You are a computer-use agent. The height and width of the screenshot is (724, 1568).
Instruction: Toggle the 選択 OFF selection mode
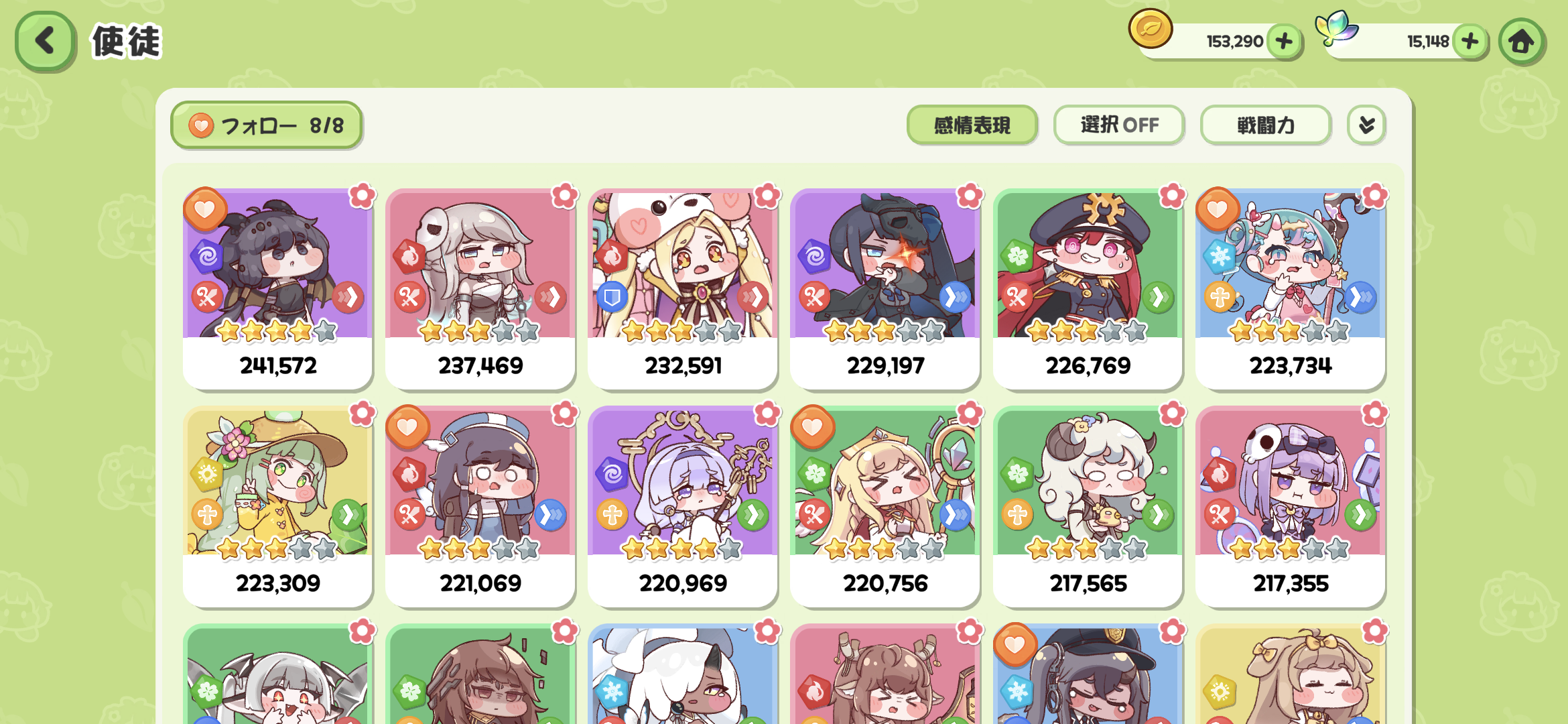tap(1119, 125)
